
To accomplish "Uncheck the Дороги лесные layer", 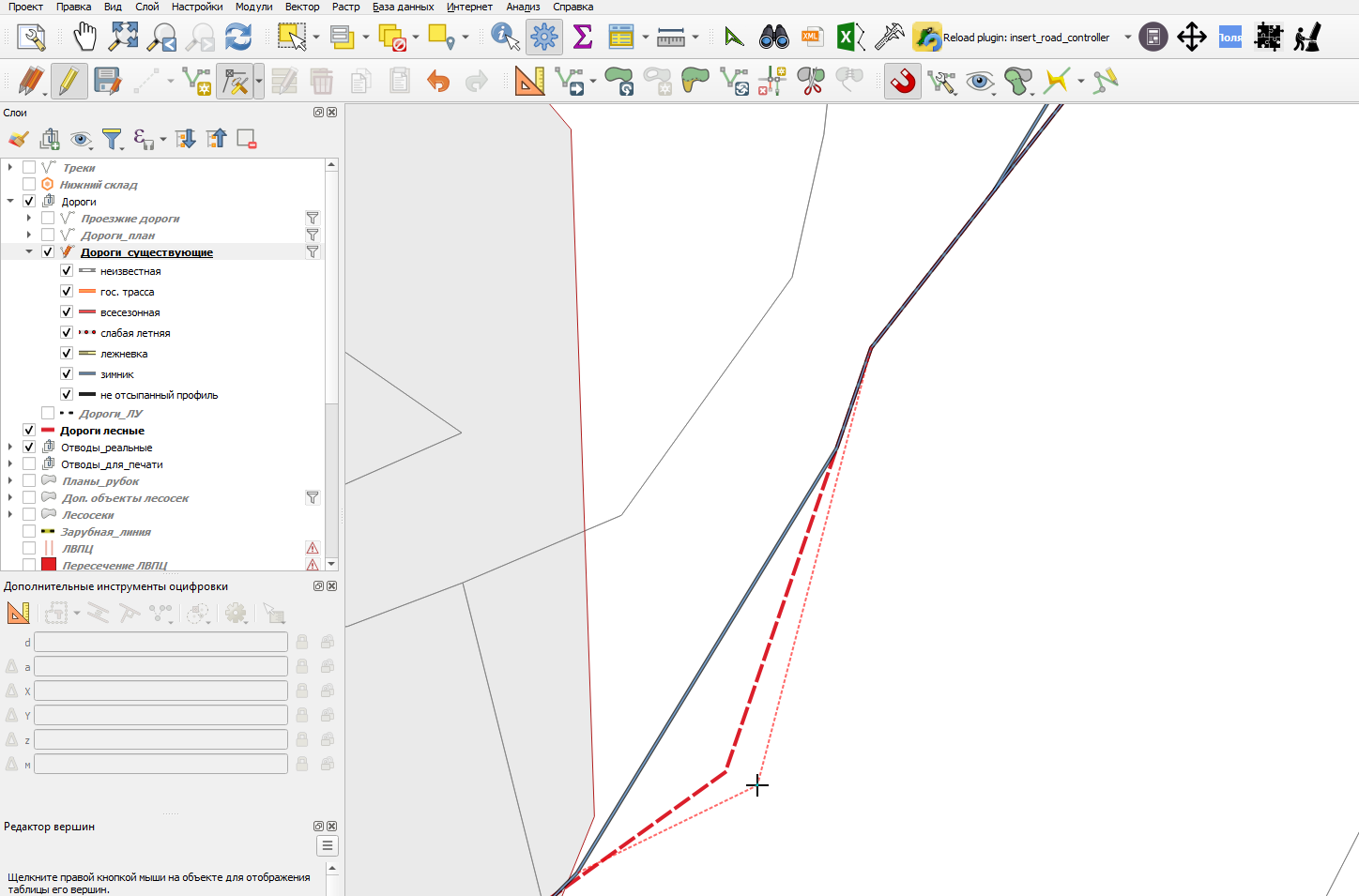I will click(29, 431).
